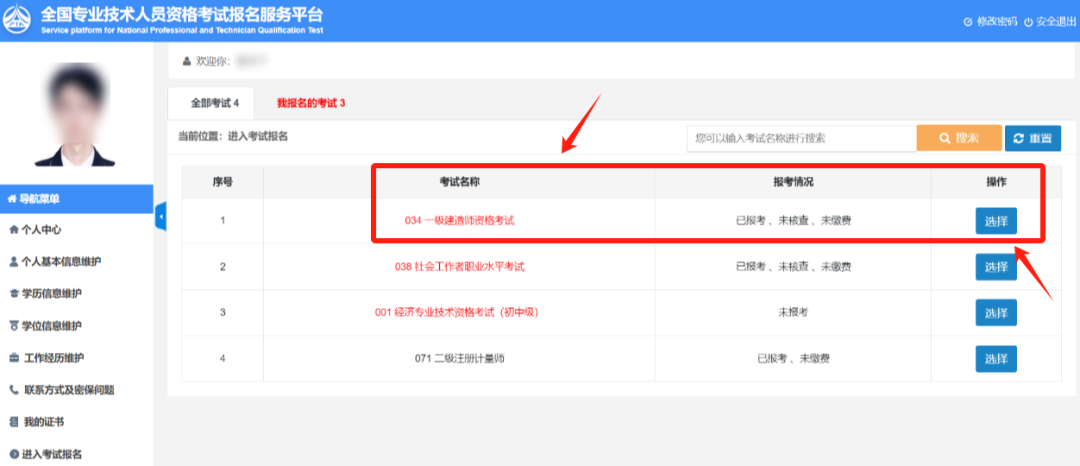Click the orange 搜索 search button
1080x466 pixels.
pos(959,138)
